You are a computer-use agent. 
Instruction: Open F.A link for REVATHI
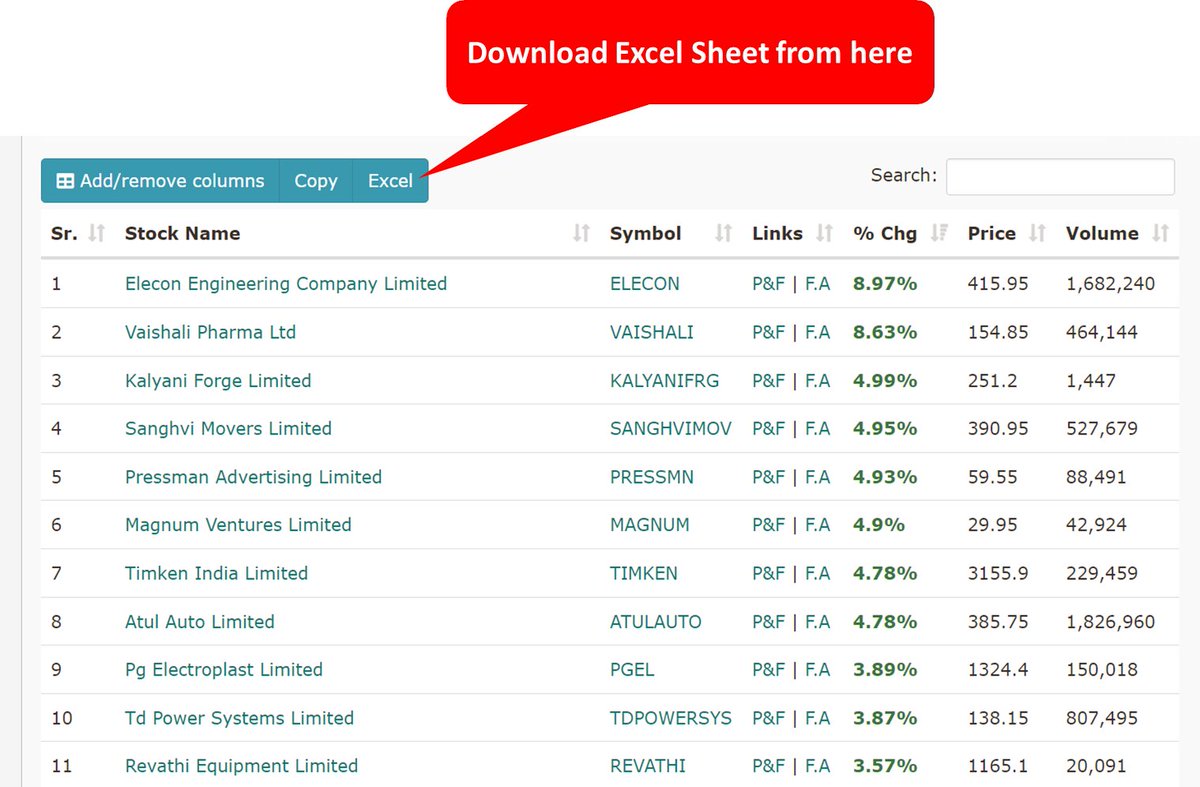[818, 766]
